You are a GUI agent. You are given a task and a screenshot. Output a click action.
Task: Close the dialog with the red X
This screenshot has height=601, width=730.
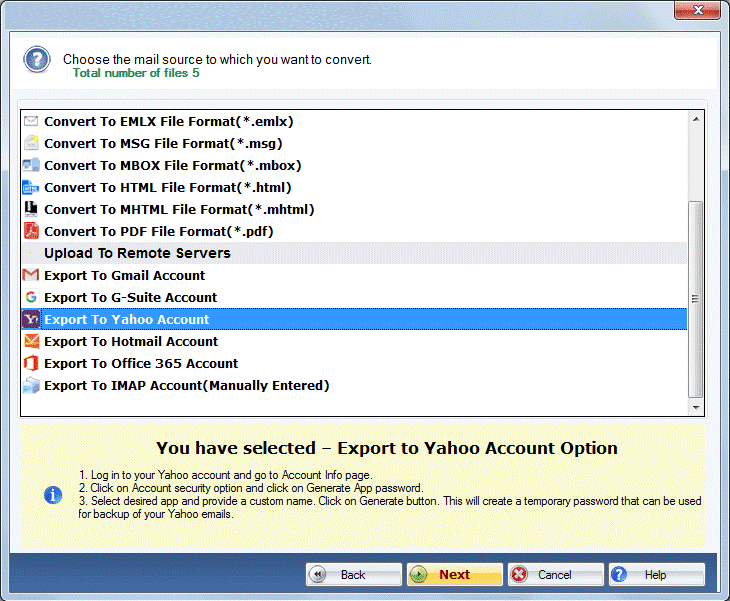[x=697, y=10]
